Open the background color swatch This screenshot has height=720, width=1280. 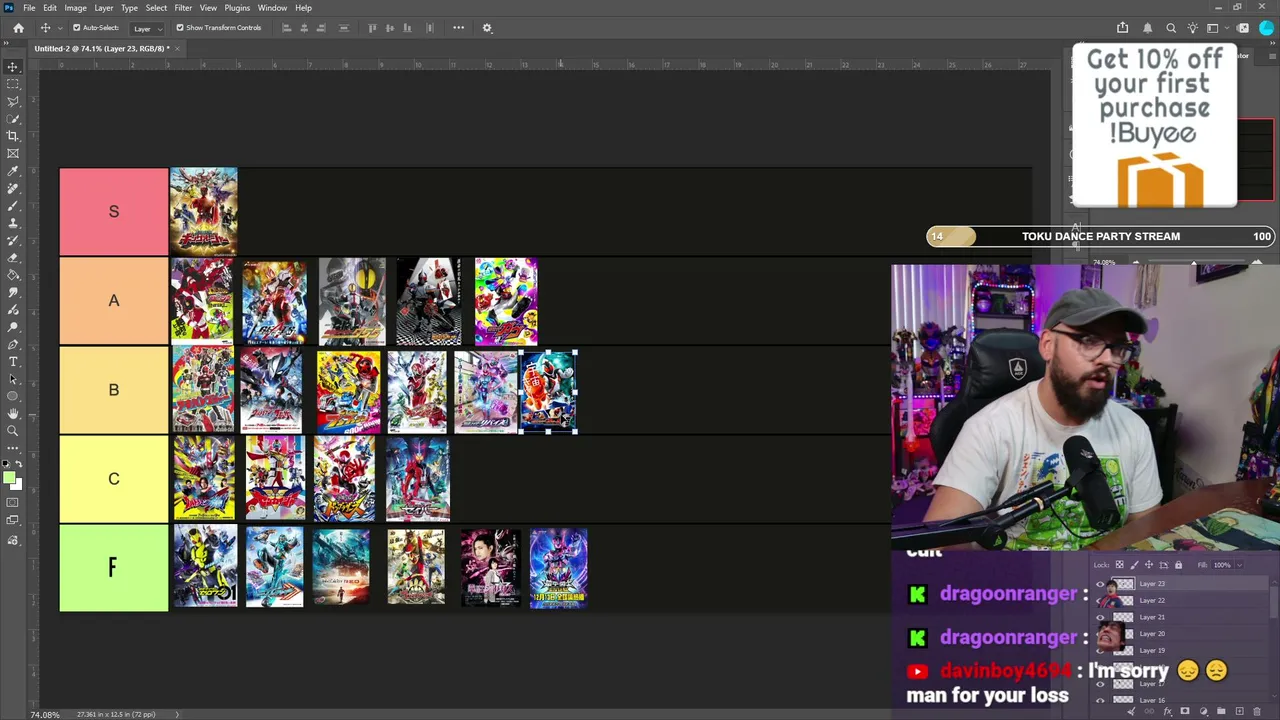tap(15, 483)
